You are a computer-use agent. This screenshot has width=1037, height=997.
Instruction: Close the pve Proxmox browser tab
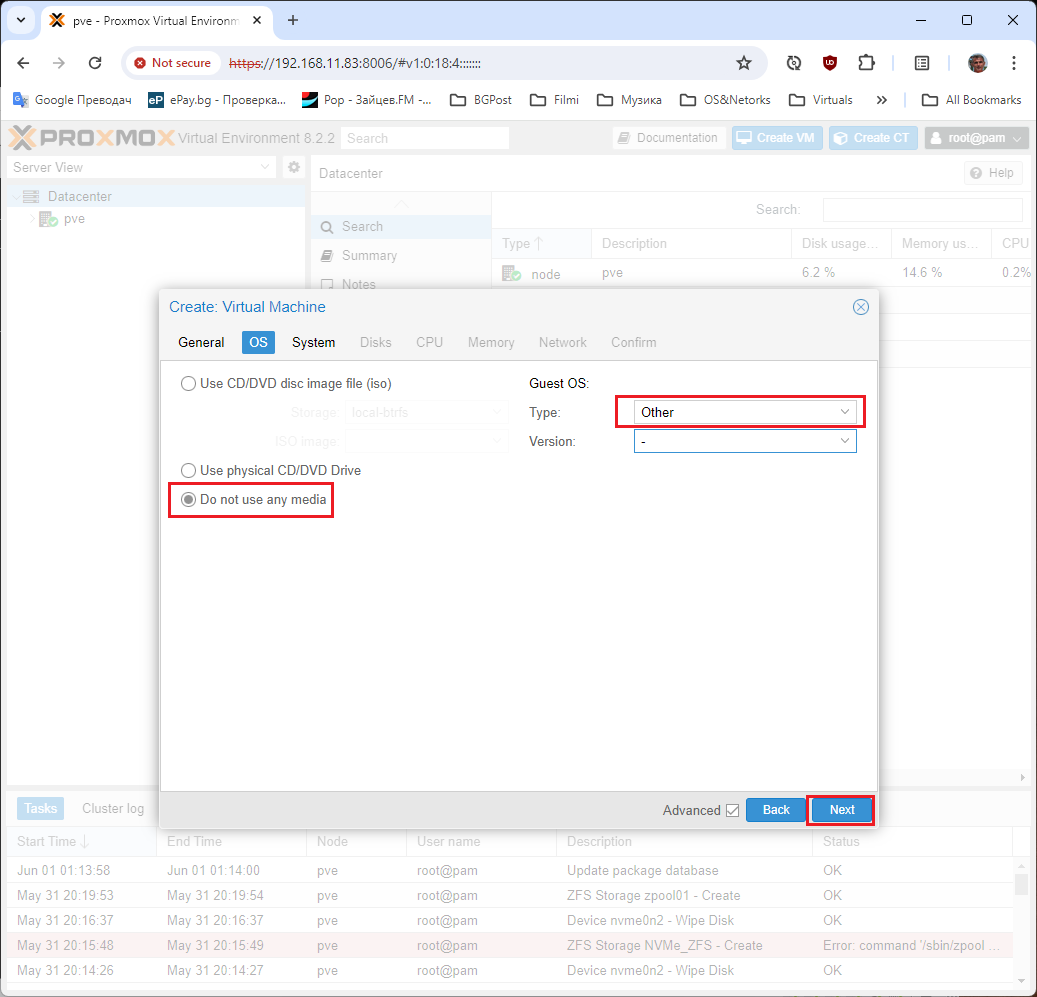(x=257, y=20)
